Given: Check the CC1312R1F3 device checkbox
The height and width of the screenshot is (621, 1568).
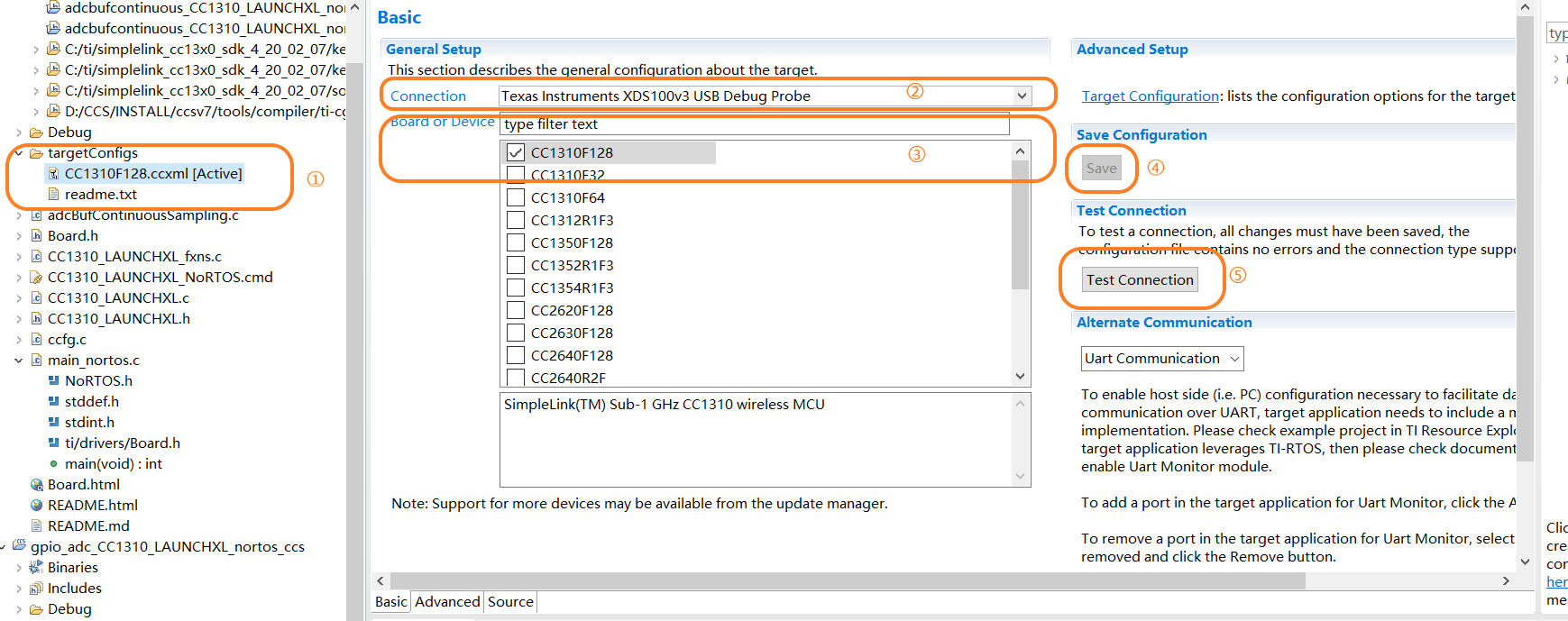Looking at the screenshot, I should pyautogui.click(x=516, y=220).
